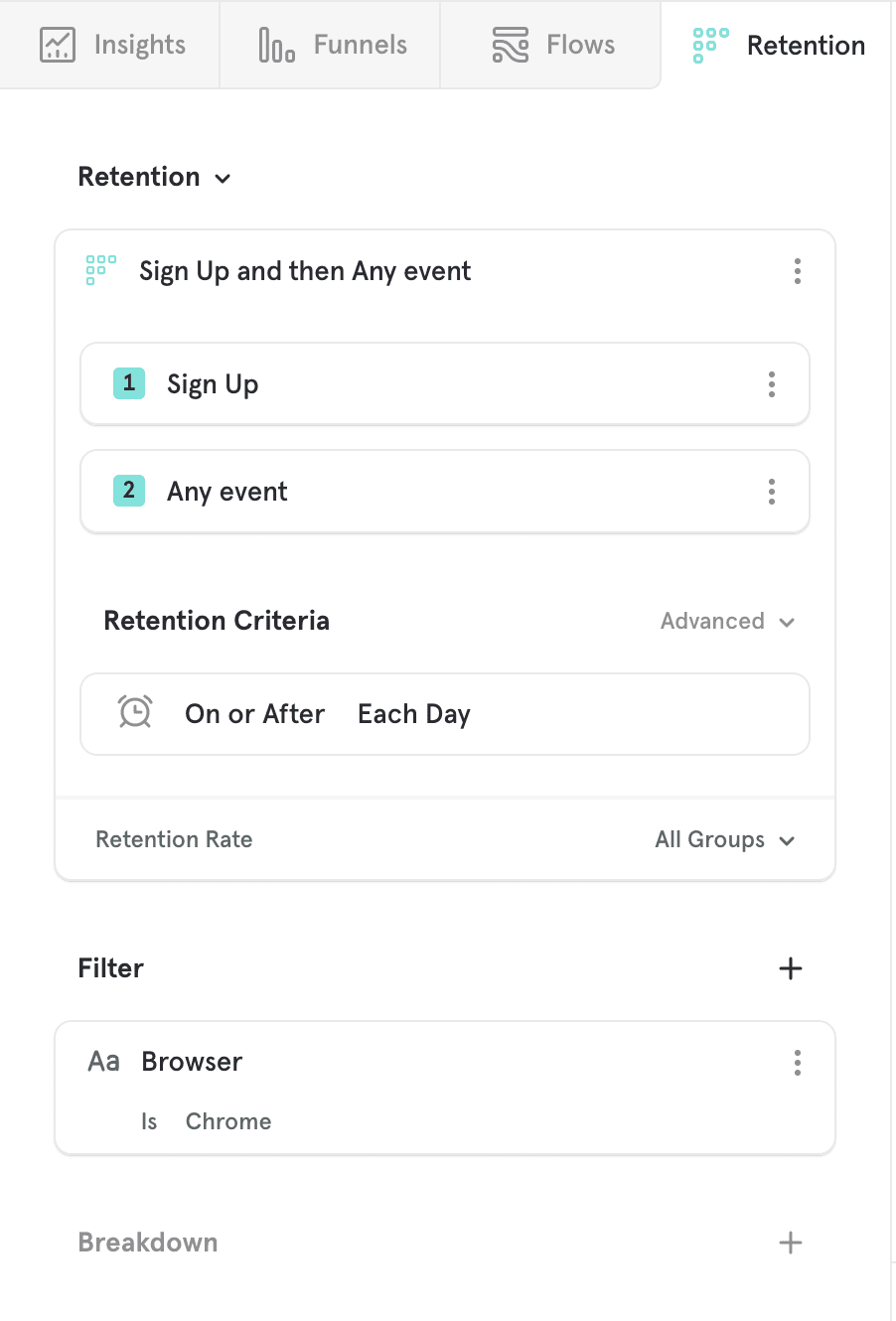The width and height of the screenshot is (896, 1321).
Task: Open the All Groups dropdown
Action: pyautogui.click(x=725, y=840)
